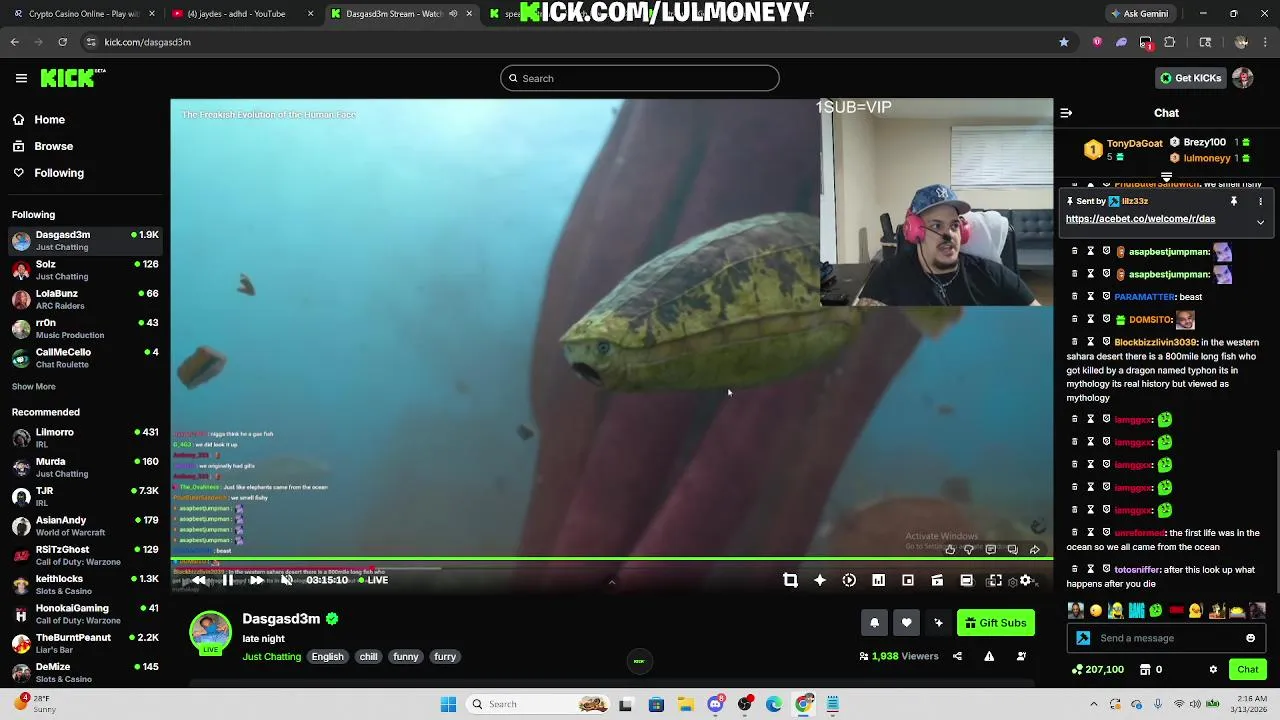The height and width of the screenshot is (720, 1280).
Task: Open Solz channel from Following list
Action: (85, 270)
